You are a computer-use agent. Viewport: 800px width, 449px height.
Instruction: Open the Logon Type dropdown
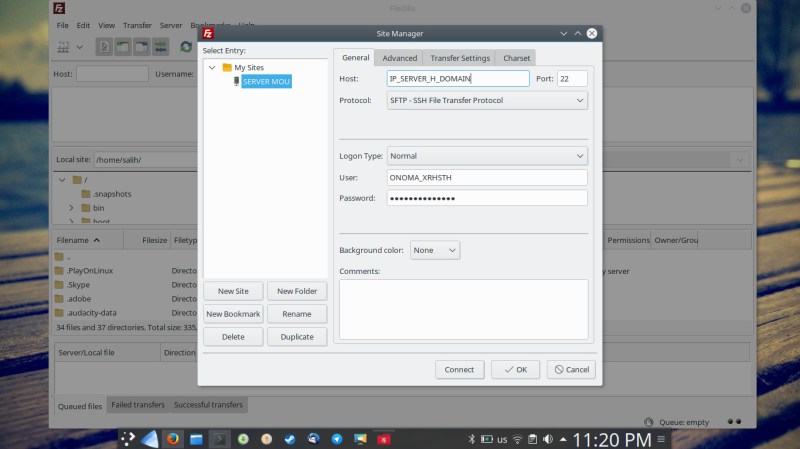(487, 156)
